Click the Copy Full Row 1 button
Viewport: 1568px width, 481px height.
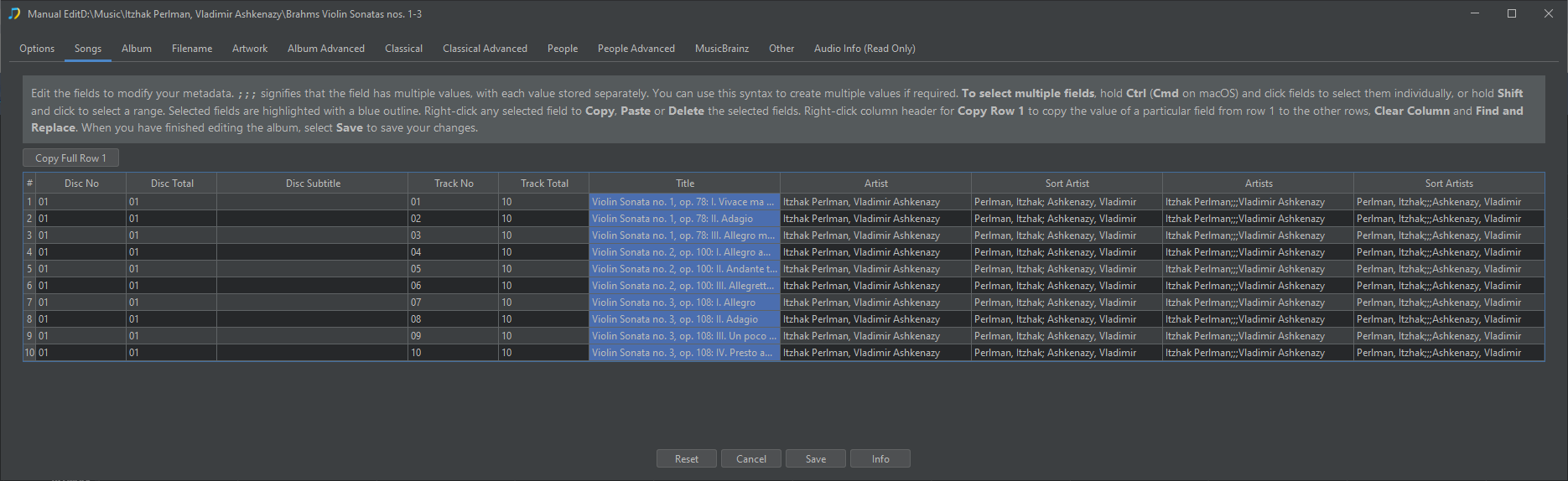click(70, 158)
